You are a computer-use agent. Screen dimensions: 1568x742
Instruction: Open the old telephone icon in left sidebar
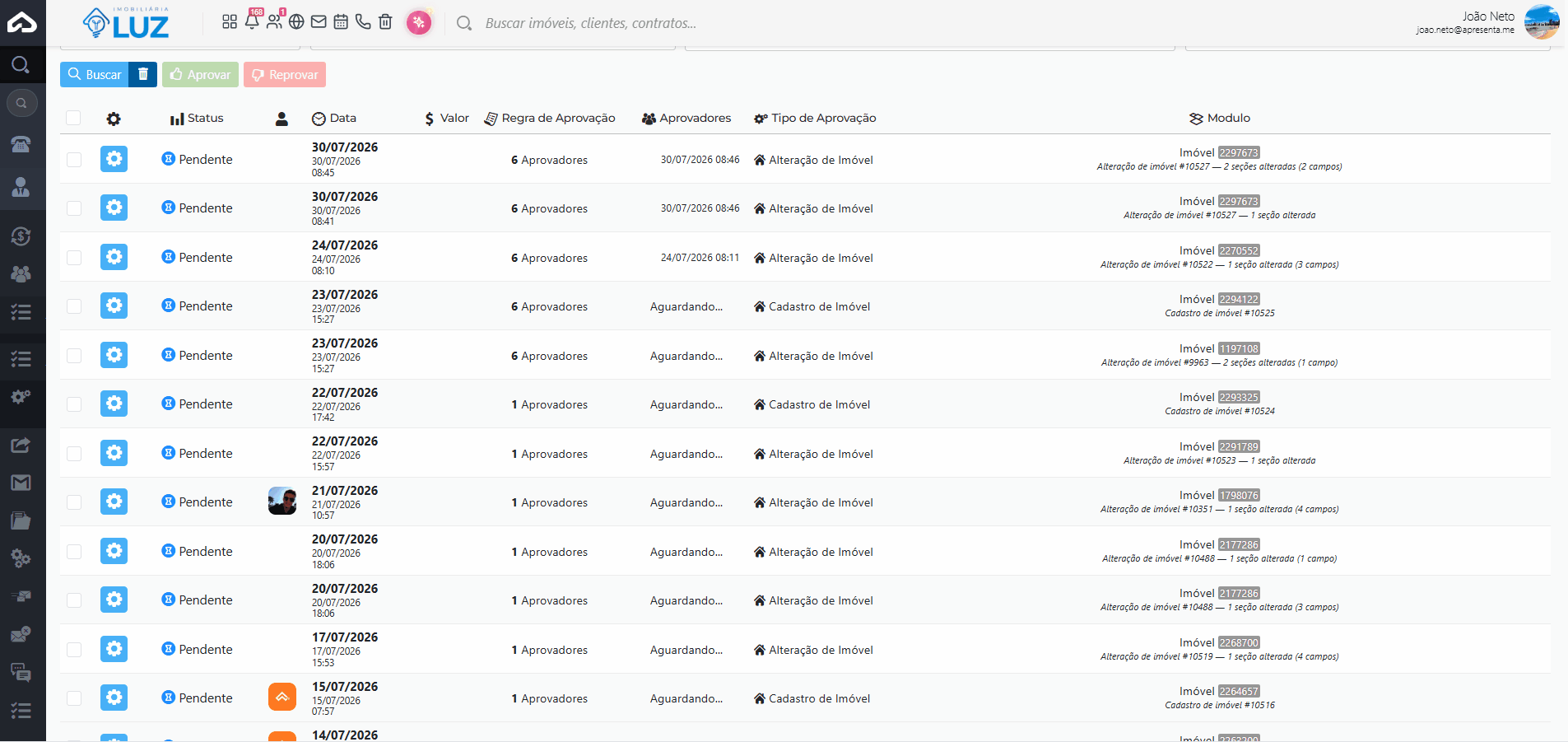point(21,144)
